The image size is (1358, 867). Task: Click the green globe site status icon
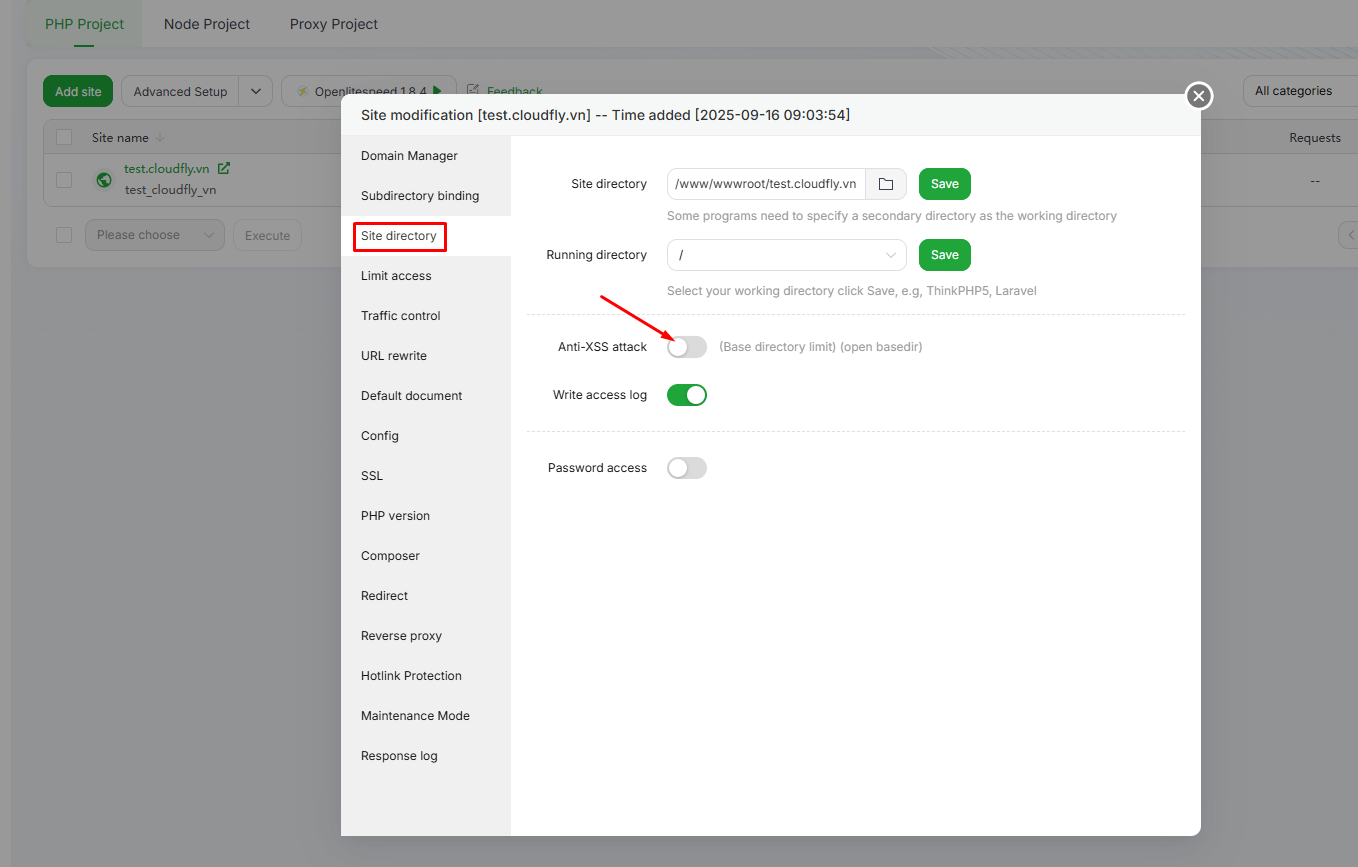[104, 180]
